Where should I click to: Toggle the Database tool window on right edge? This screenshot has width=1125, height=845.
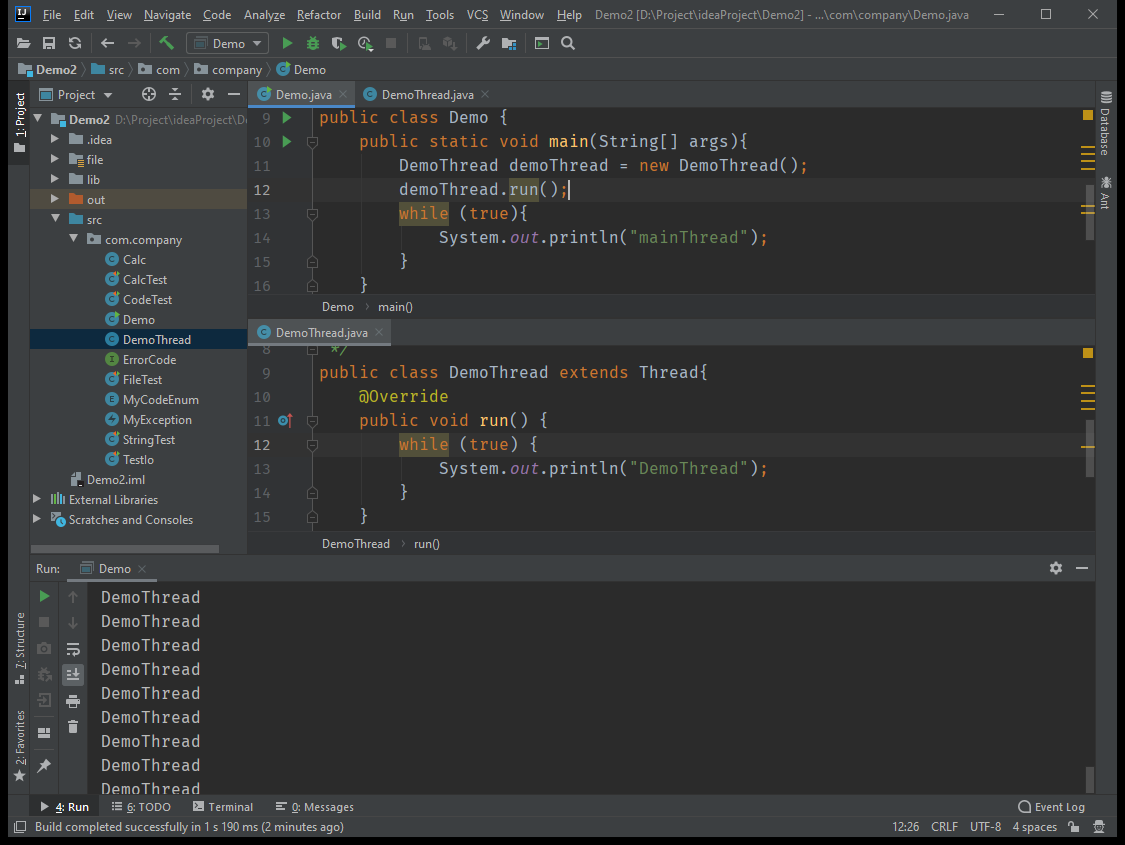pyautogui.click(x=1105, y=123)
